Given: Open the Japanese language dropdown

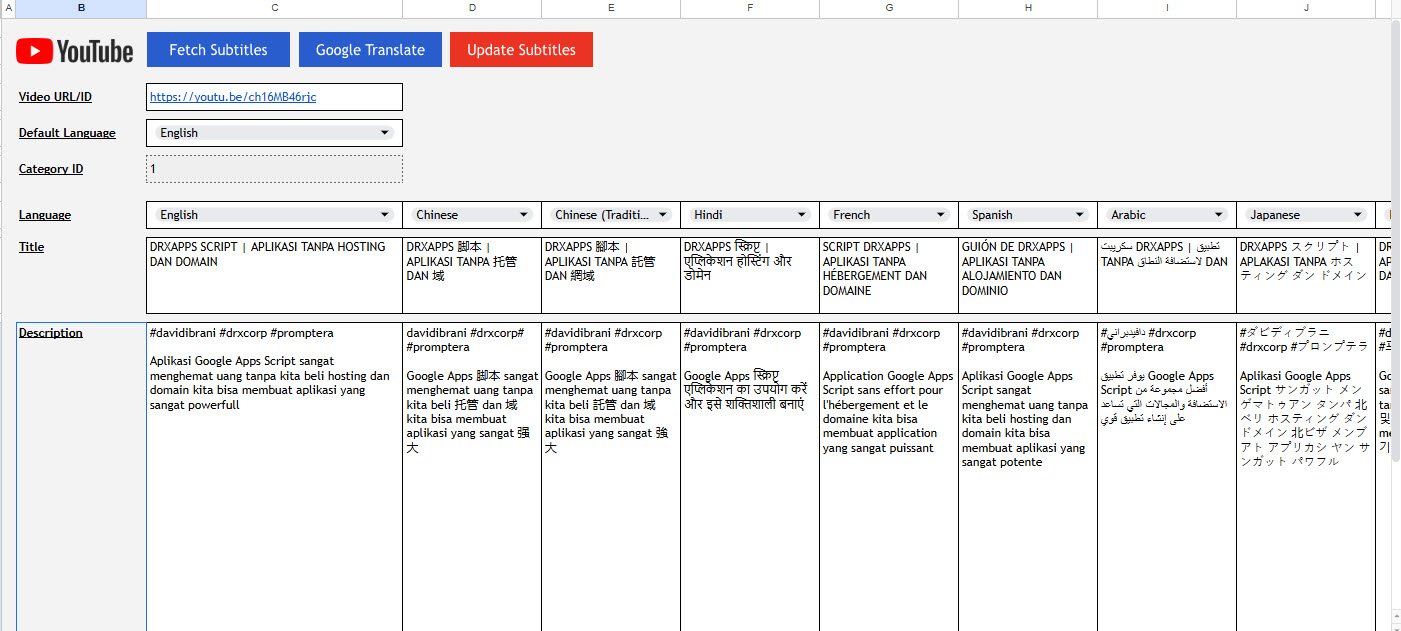Looking at the screenshot, I should click(1306, 215).
